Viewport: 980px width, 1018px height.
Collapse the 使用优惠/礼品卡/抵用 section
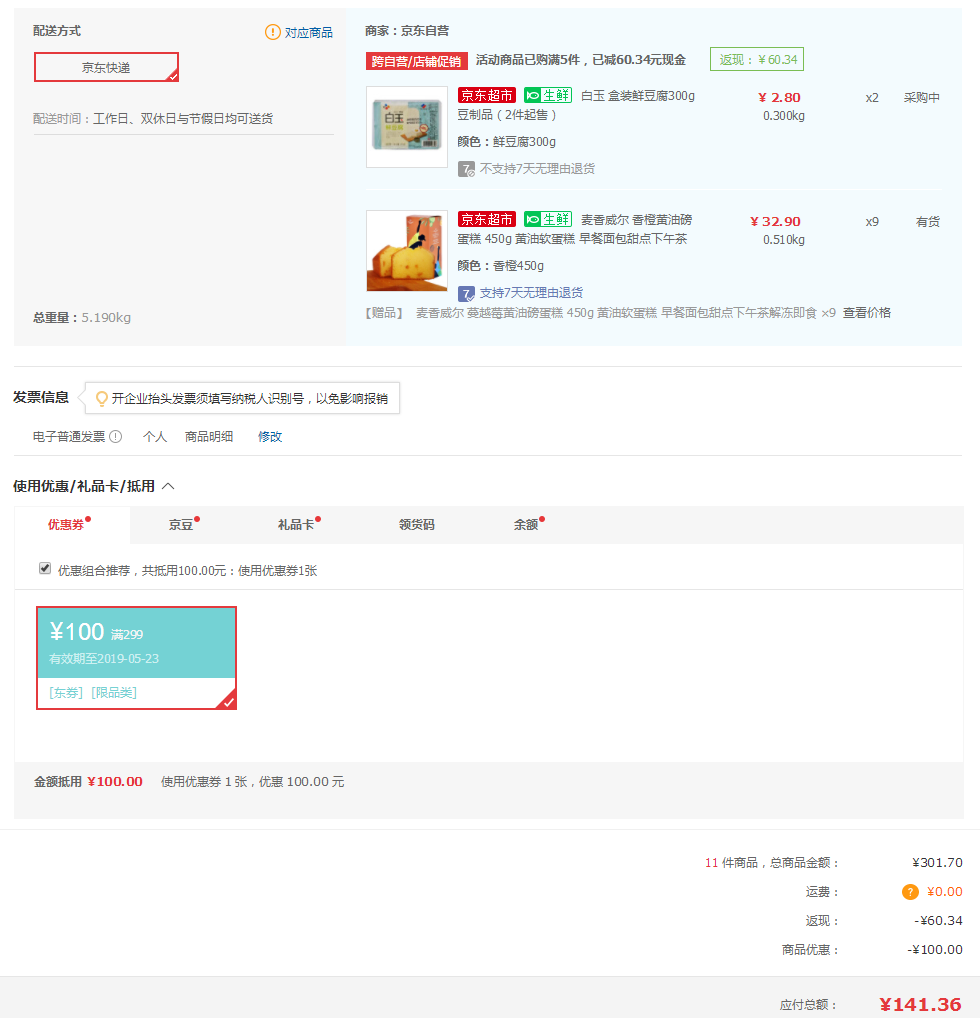[x=168, y=486]
